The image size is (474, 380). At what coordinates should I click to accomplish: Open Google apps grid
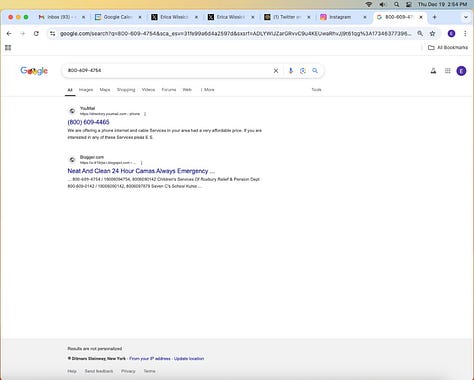pyautogui.click(x=448, y=71)
